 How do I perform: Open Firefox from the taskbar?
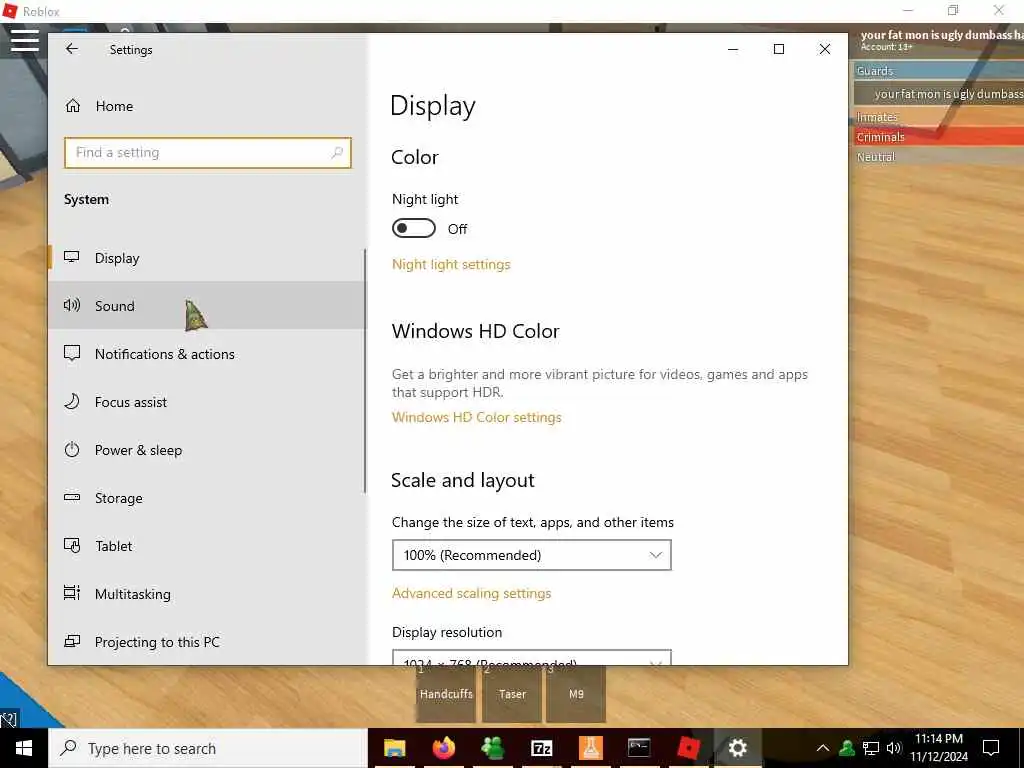[x=443, y=748]
